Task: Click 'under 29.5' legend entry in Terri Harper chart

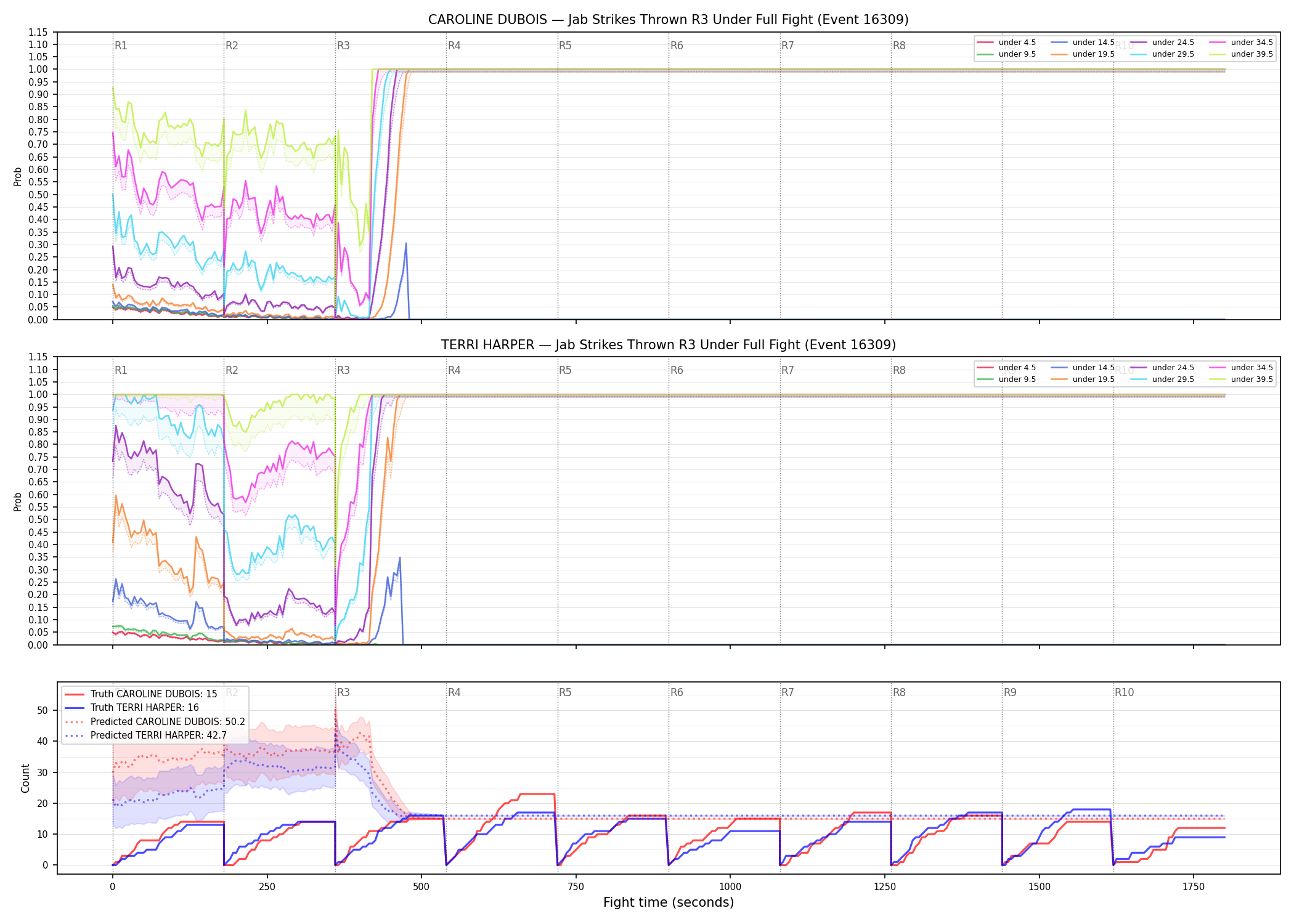Action: (1163, 379)
